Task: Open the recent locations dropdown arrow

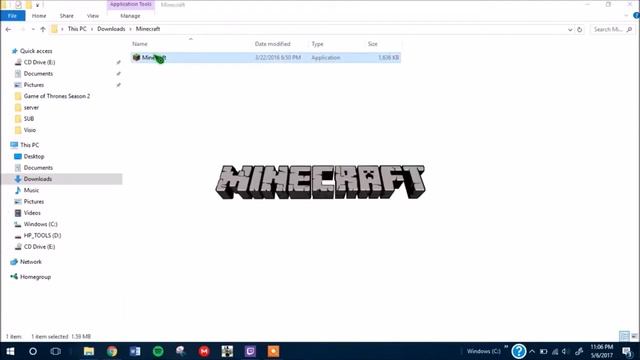Action: [x=33, y=29]
